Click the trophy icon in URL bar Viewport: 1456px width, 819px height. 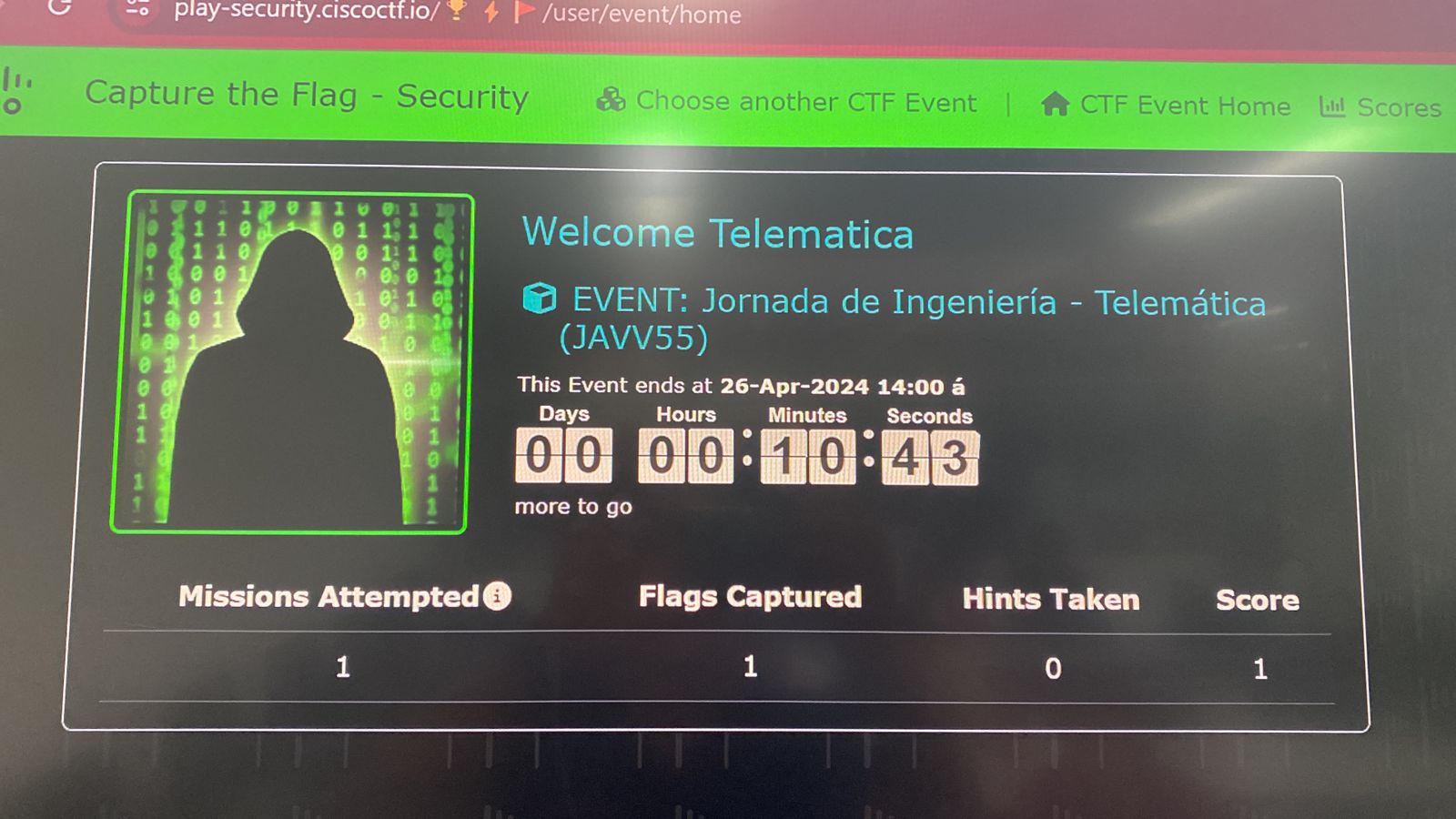(x=457, y=11)
